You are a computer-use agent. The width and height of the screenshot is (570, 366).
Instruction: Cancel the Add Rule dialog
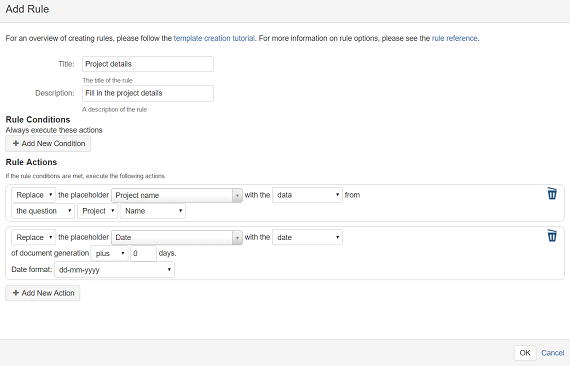[x=552, y=353]
